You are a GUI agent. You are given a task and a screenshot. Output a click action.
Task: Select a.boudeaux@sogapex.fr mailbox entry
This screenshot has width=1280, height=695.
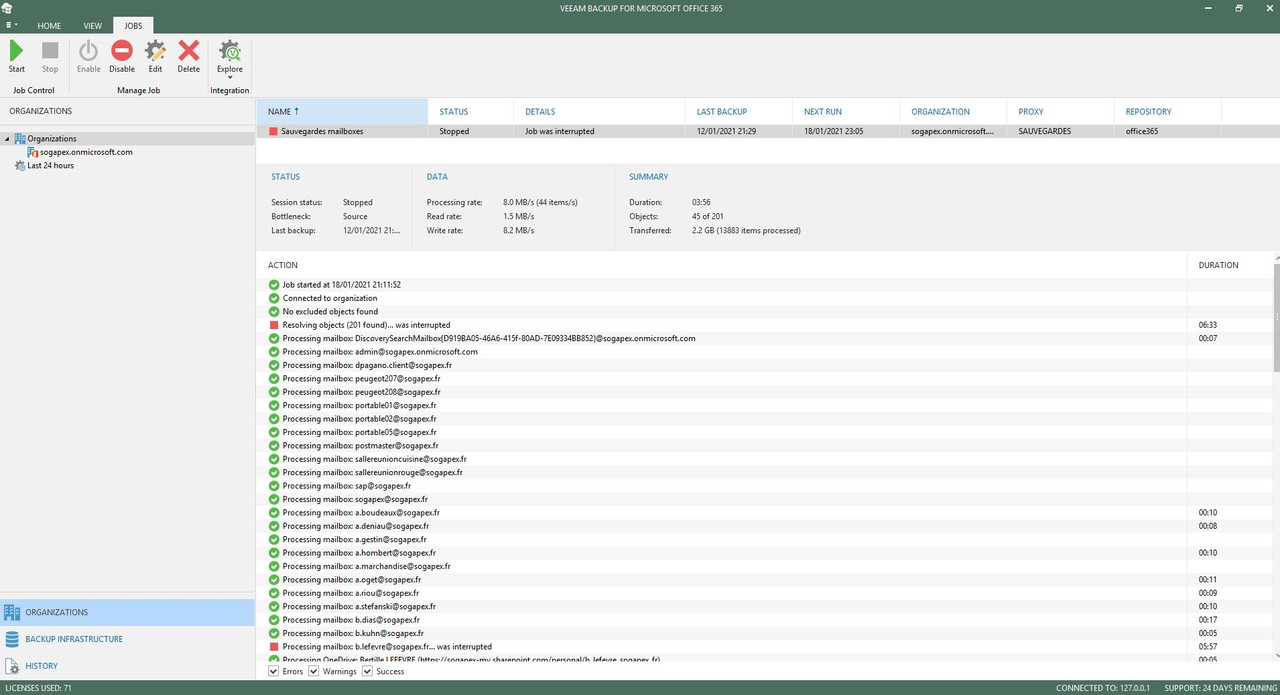pos(361,513)
